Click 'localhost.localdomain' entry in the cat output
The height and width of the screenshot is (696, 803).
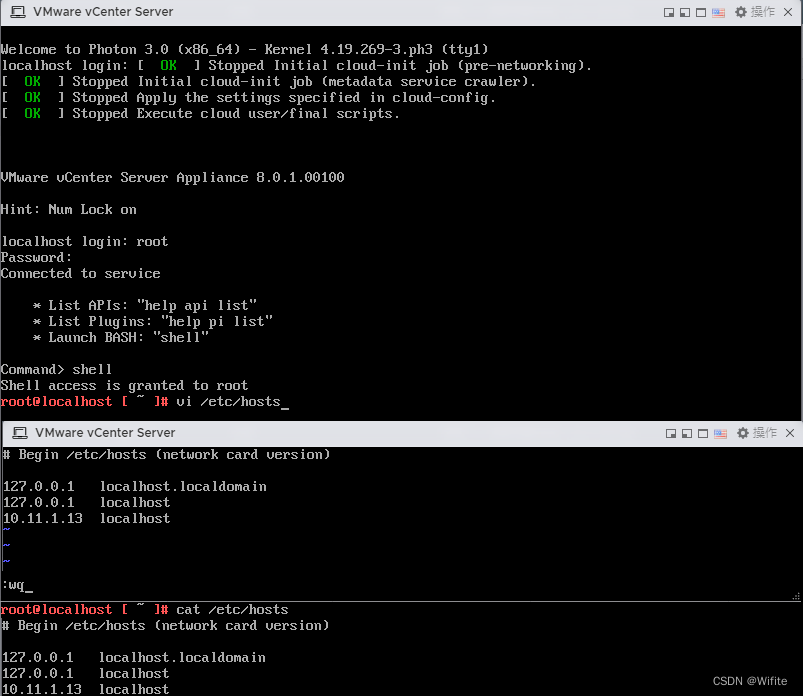click(182, 658)
